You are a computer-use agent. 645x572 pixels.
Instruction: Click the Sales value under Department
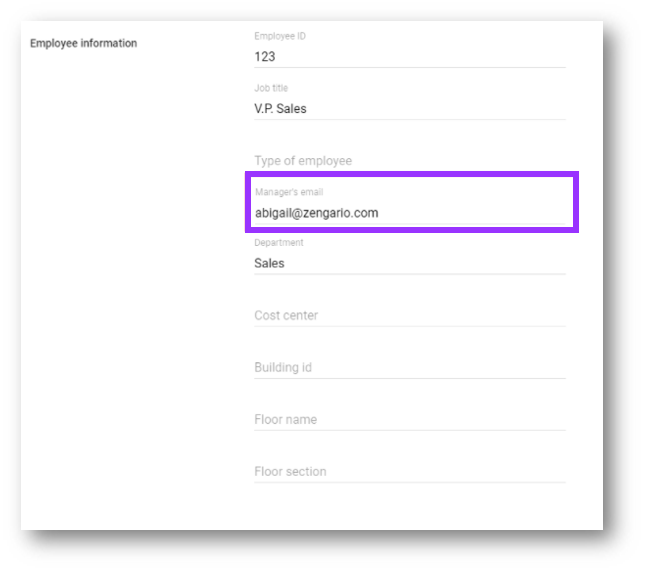click(x=270, y=264)
